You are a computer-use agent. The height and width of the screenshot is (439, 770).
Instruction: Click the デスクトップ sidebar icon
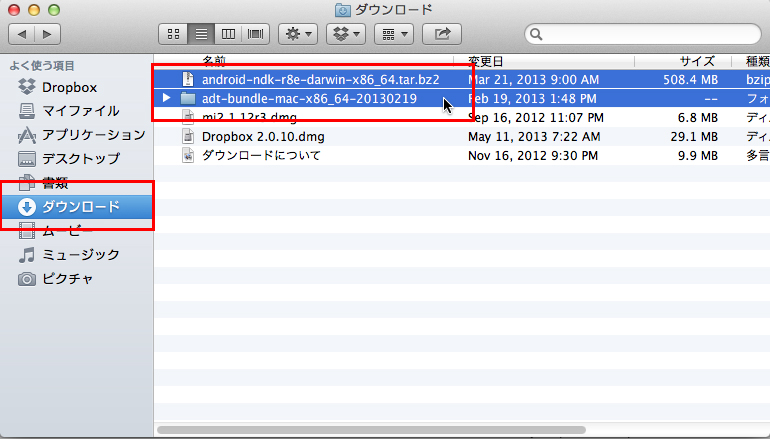tap(27, 159)
